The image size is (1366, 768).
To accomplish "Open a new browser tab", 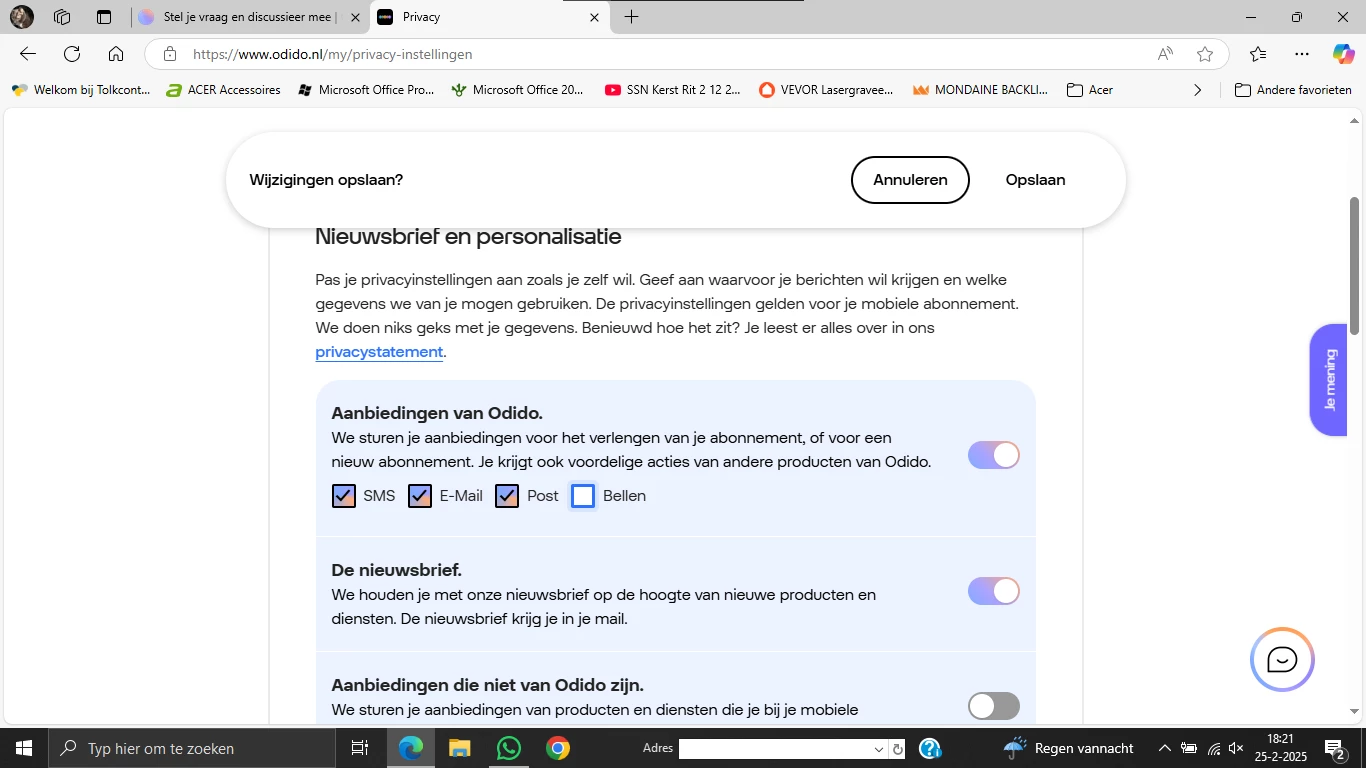I will tap(631, 17).
